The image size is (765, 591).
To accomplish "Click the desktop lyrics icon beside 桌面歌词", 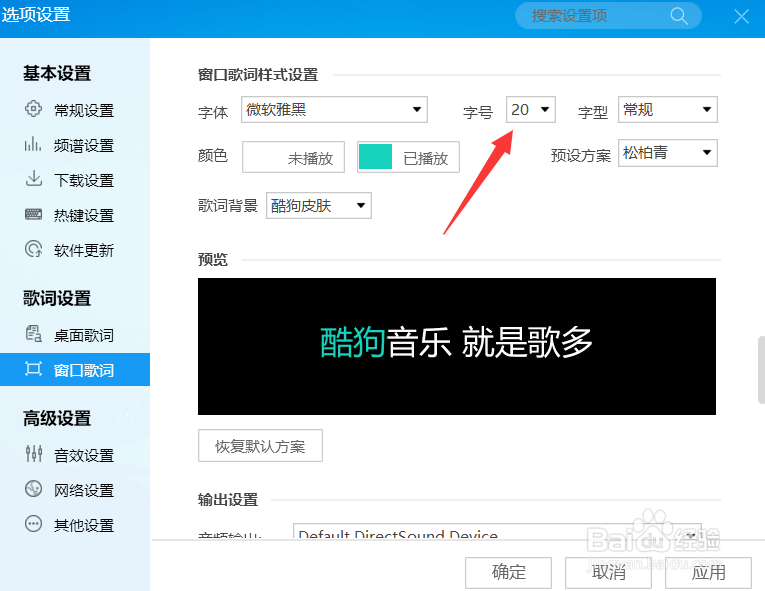I will click(x=33, y=334).
